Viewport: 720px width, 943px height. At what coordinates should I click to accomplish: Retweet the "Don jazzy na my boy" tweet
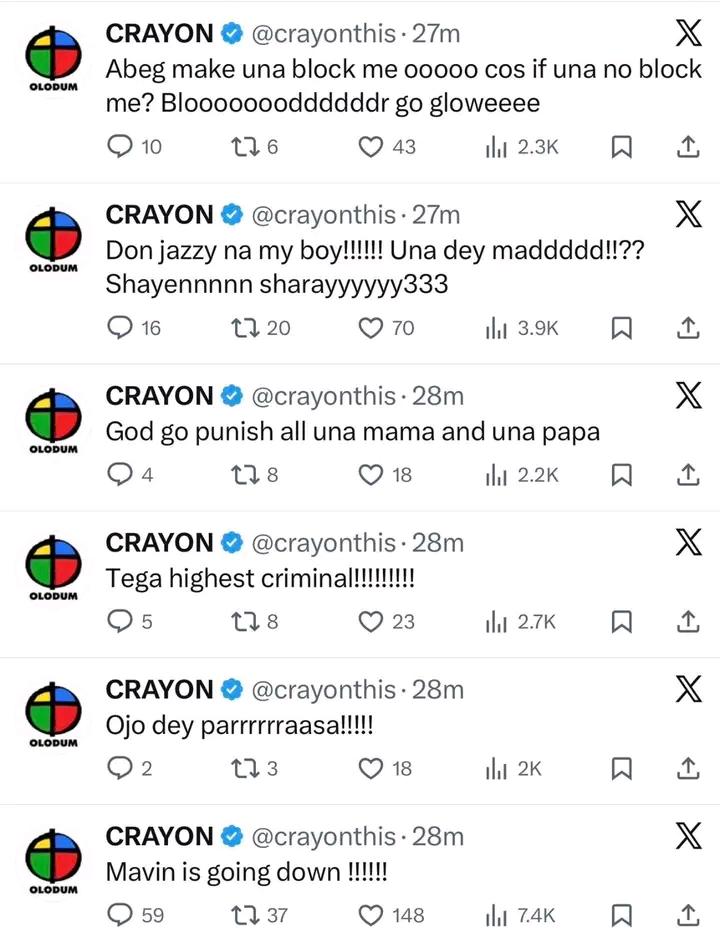(243, 328)
